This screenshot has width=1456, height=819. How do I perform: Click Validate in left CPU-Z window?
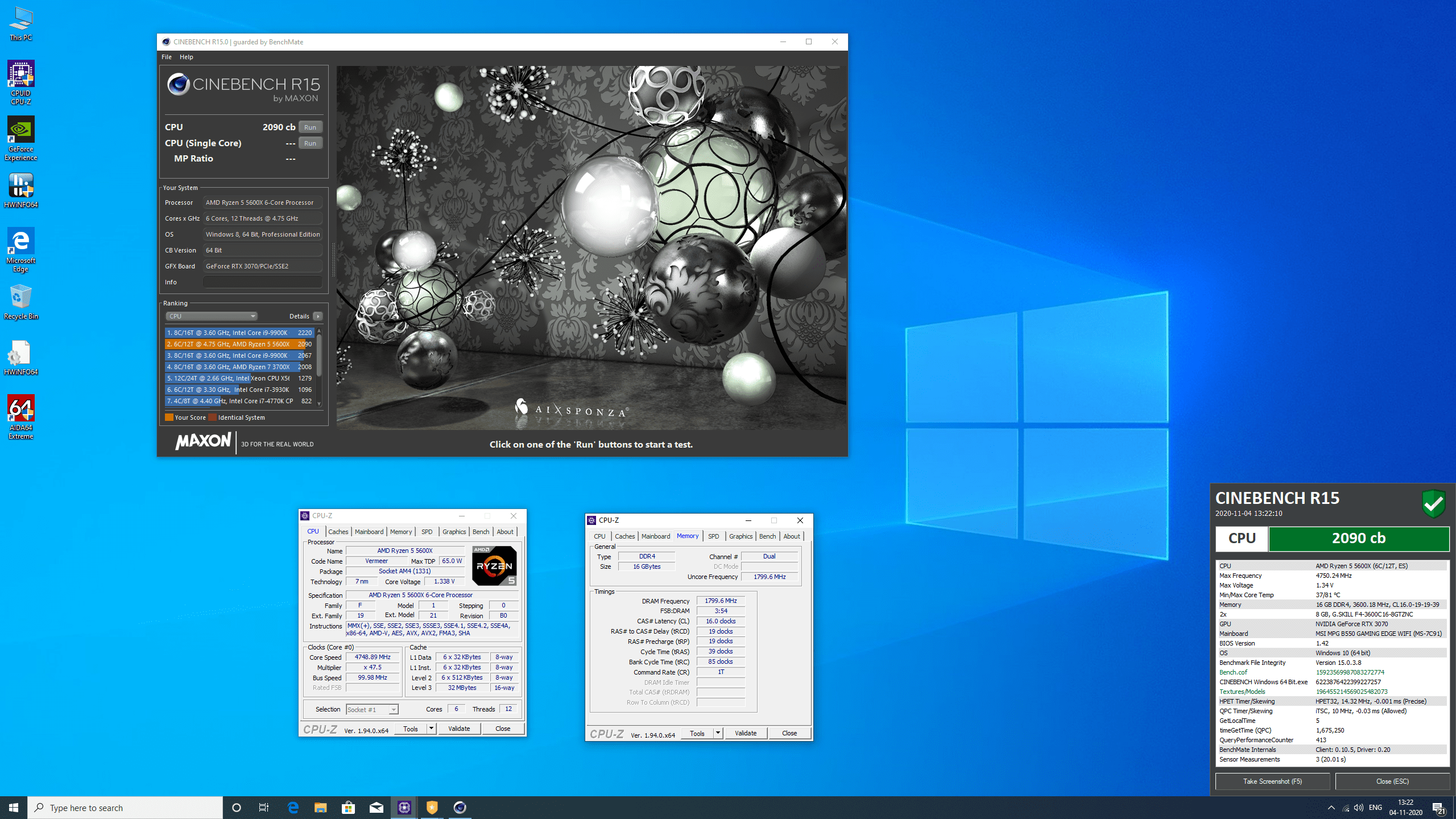tap(459, 729)
